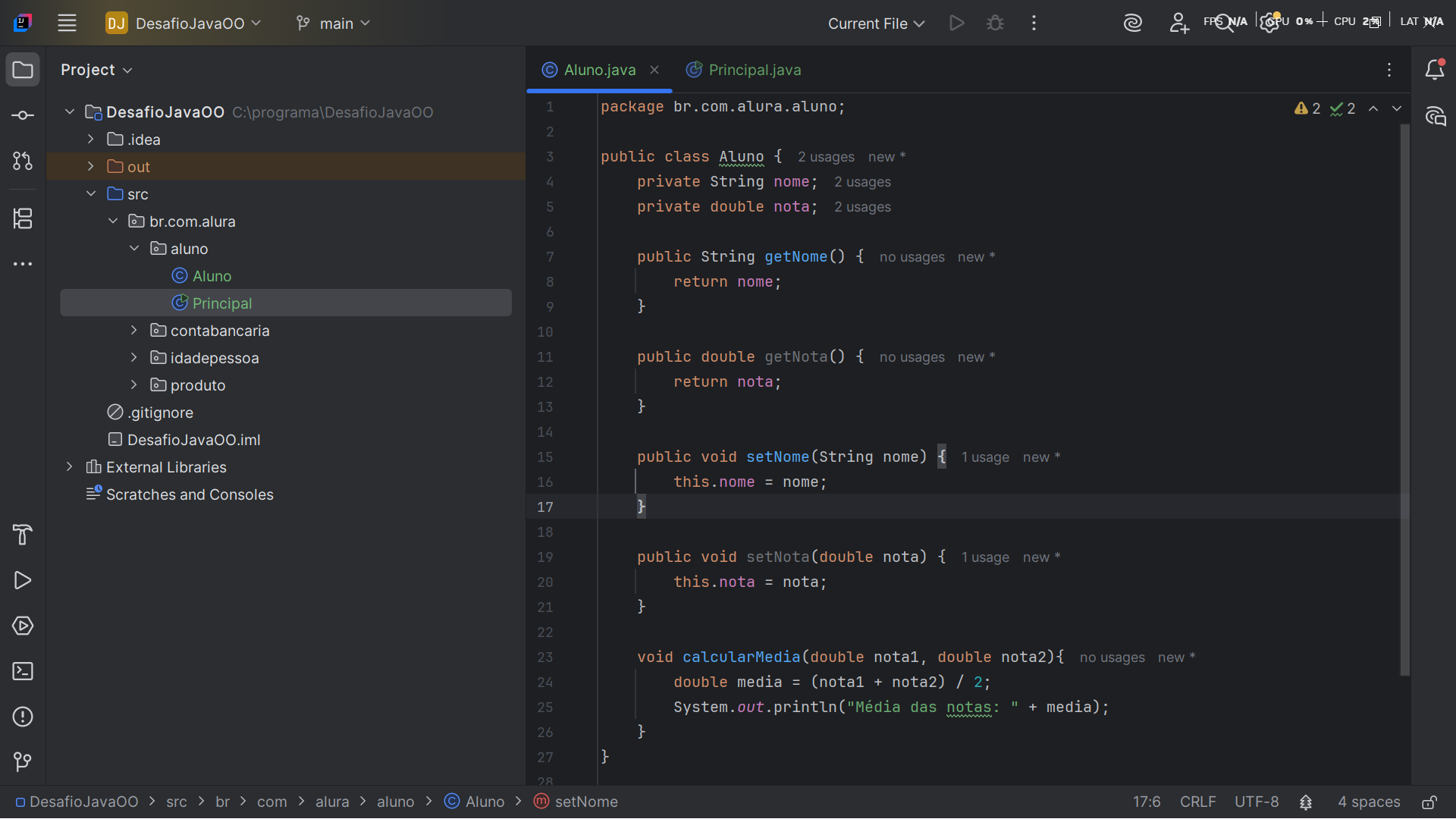Open Code With Me add-user icon

[x=1178, y=23]
